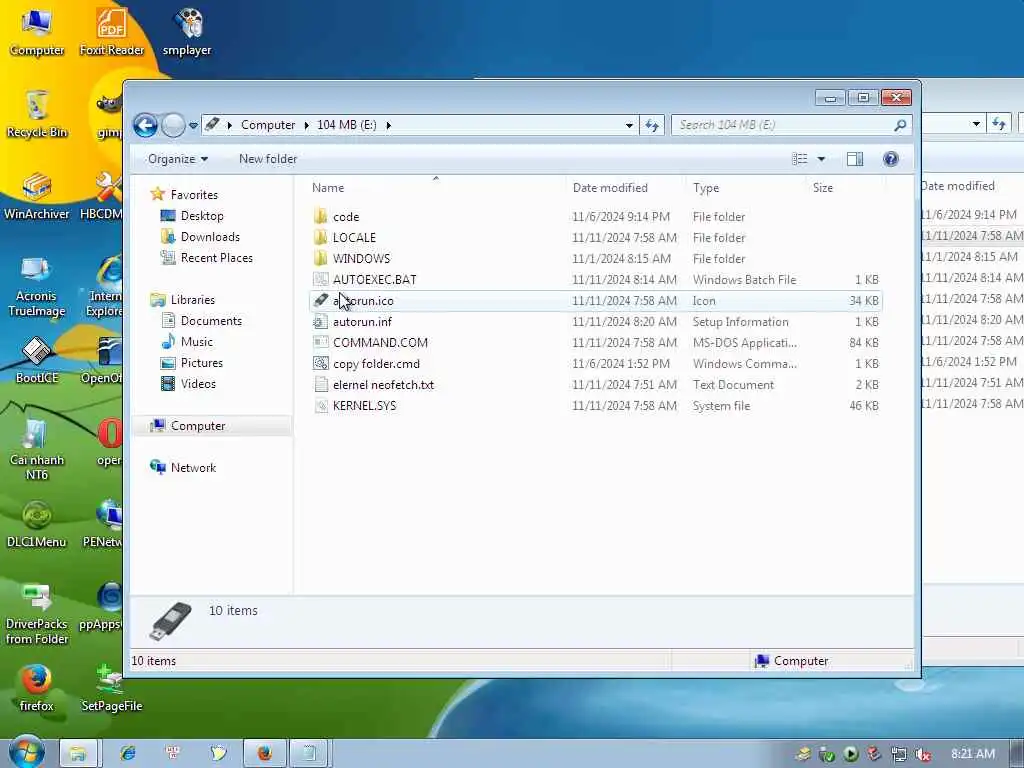
Task: Select the WINDOWS folder
Action: pyautogui.click(x=362, y=259)
